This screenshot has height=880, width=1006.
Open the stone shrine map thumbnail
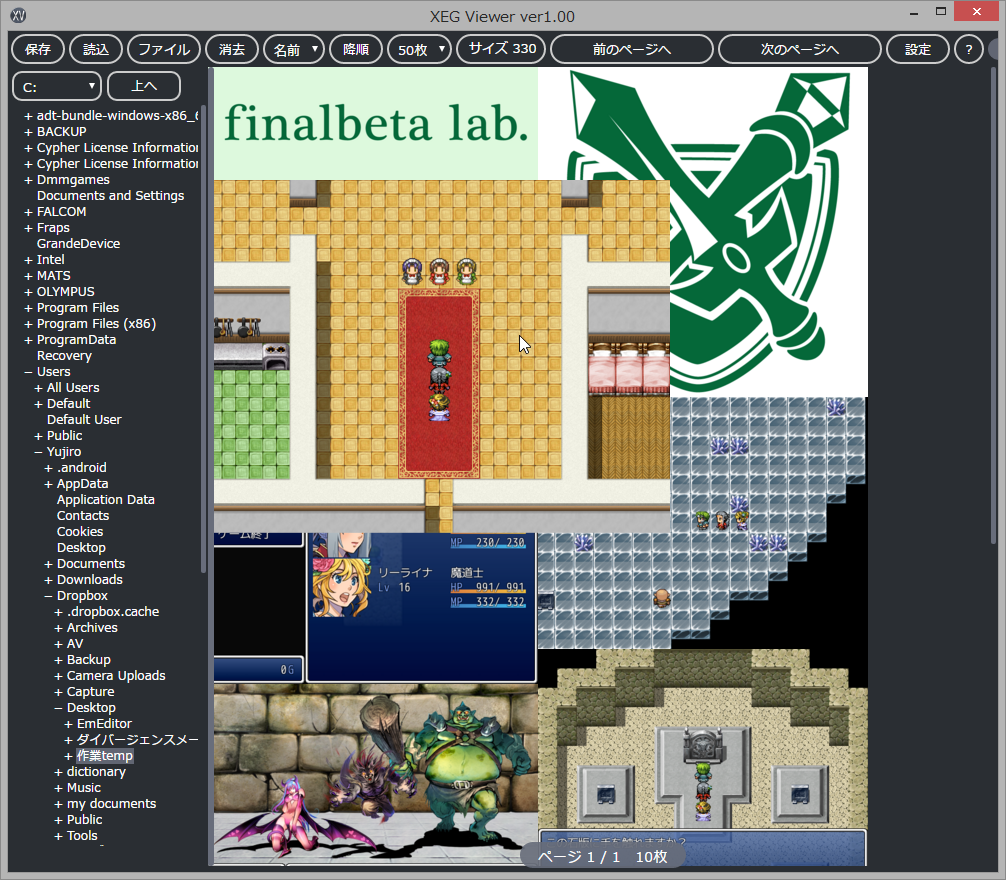pos(703,757)
